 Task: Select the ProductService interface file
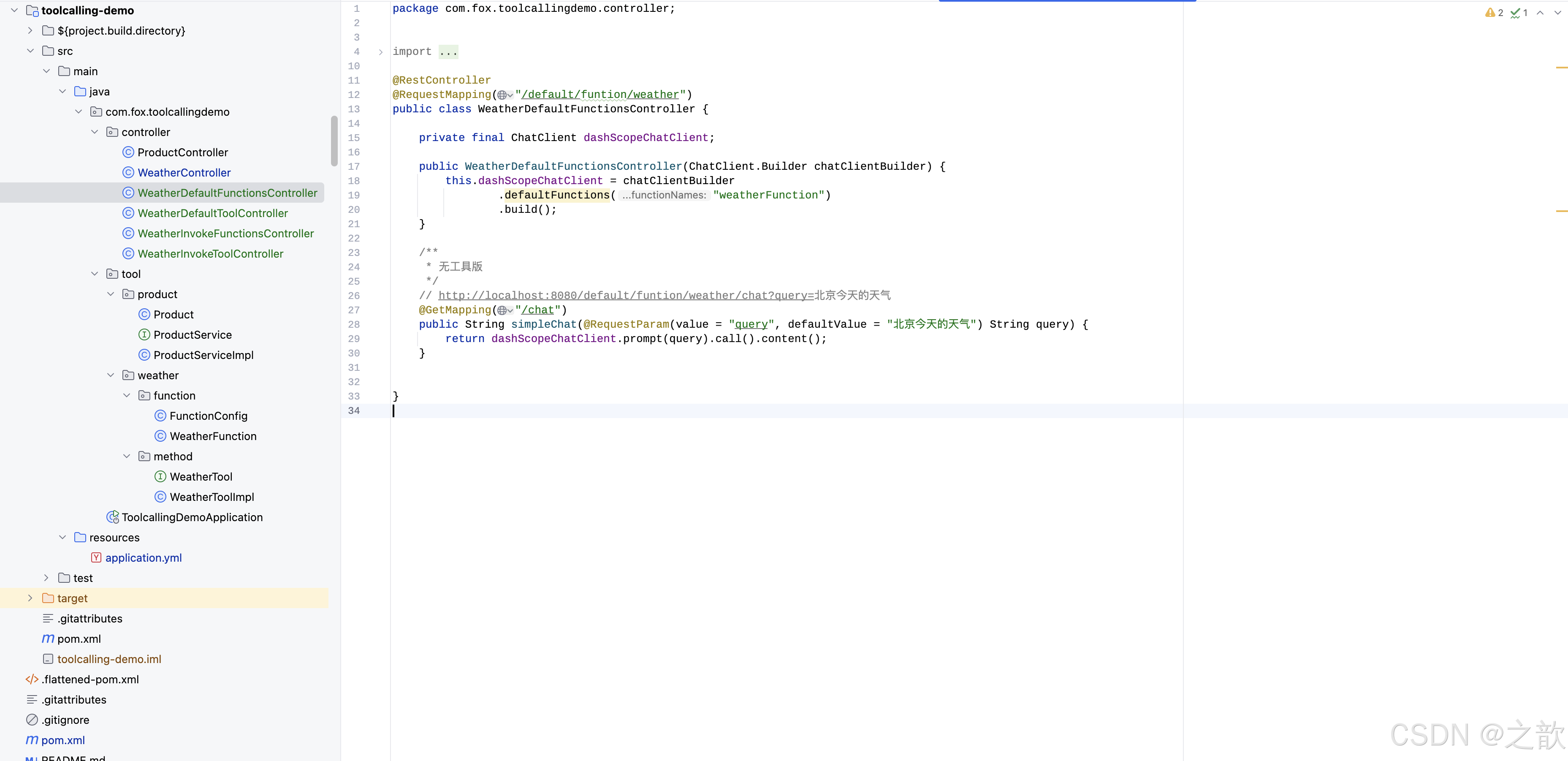click(193, 335)
